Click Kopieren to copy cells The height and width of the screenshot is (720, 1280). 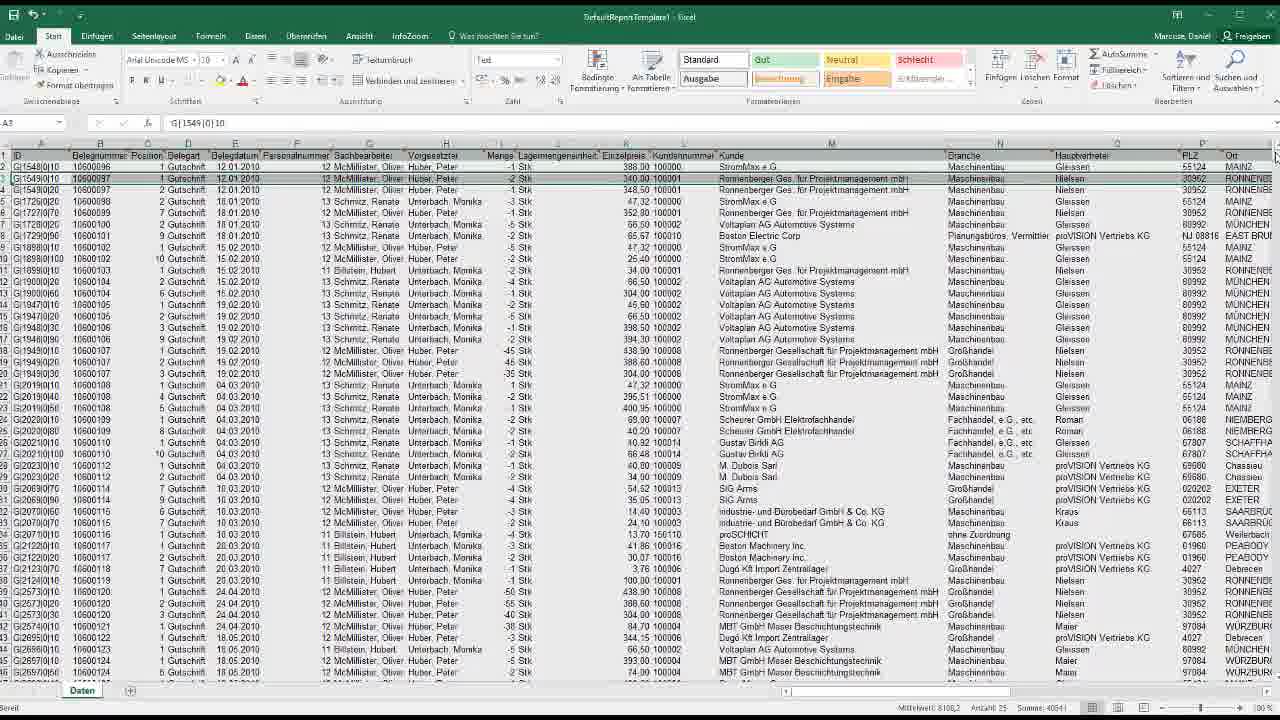click(56, 70)
